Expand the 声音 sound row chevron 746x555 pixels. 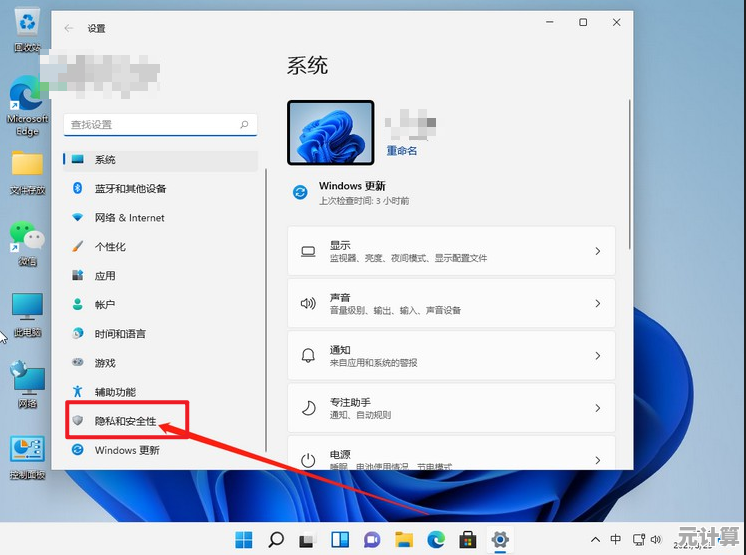point(598,304)
